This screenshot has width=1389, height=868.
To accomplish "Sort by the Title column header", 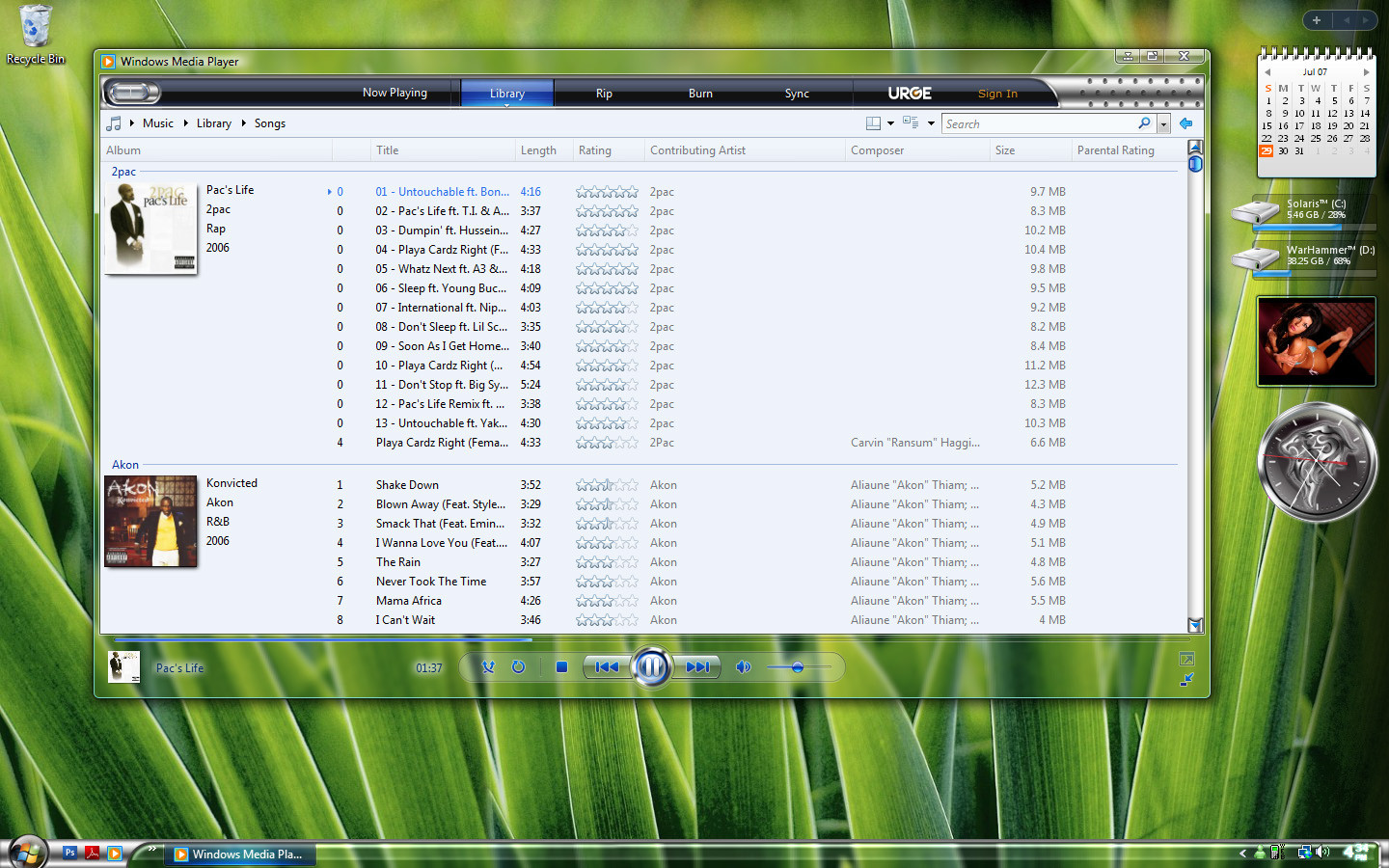I will point(443,150).
